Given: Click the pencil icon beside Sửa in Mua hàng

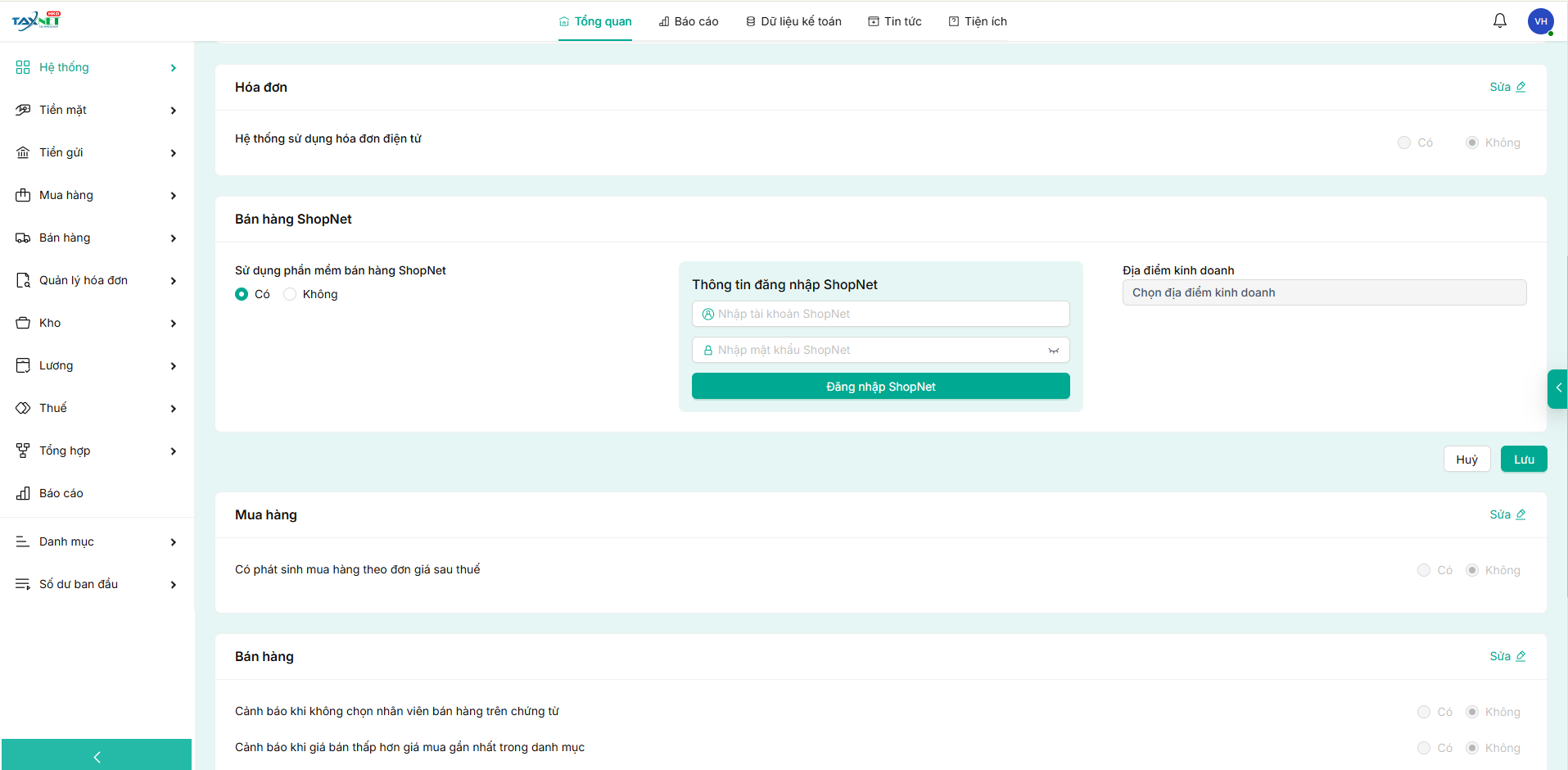Looking at the screenshot, I should [x=1521, y=514].
